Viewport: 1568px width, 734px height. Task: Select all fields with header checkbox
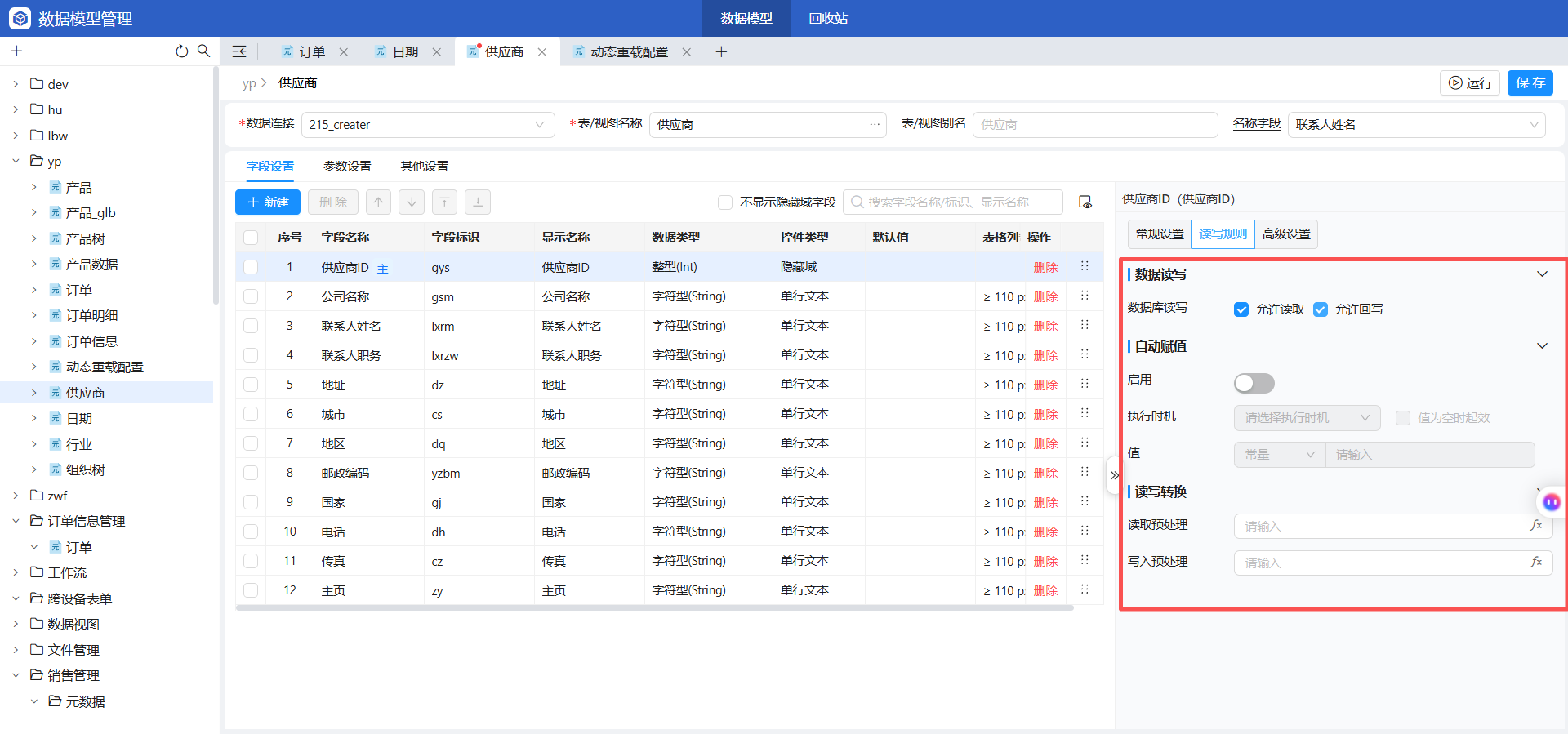pos(251,238)
